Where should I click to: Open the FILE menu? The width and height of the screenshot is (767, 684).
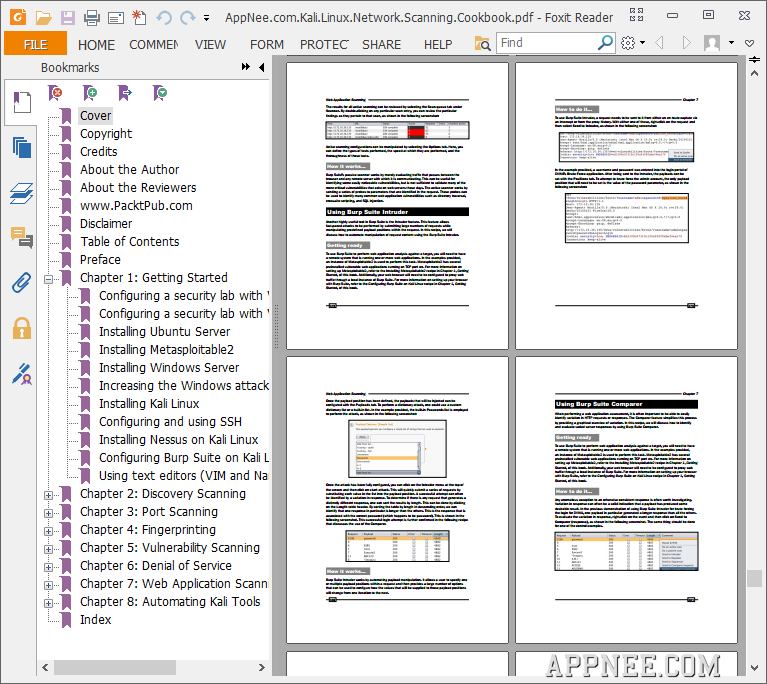pos(35,45)
